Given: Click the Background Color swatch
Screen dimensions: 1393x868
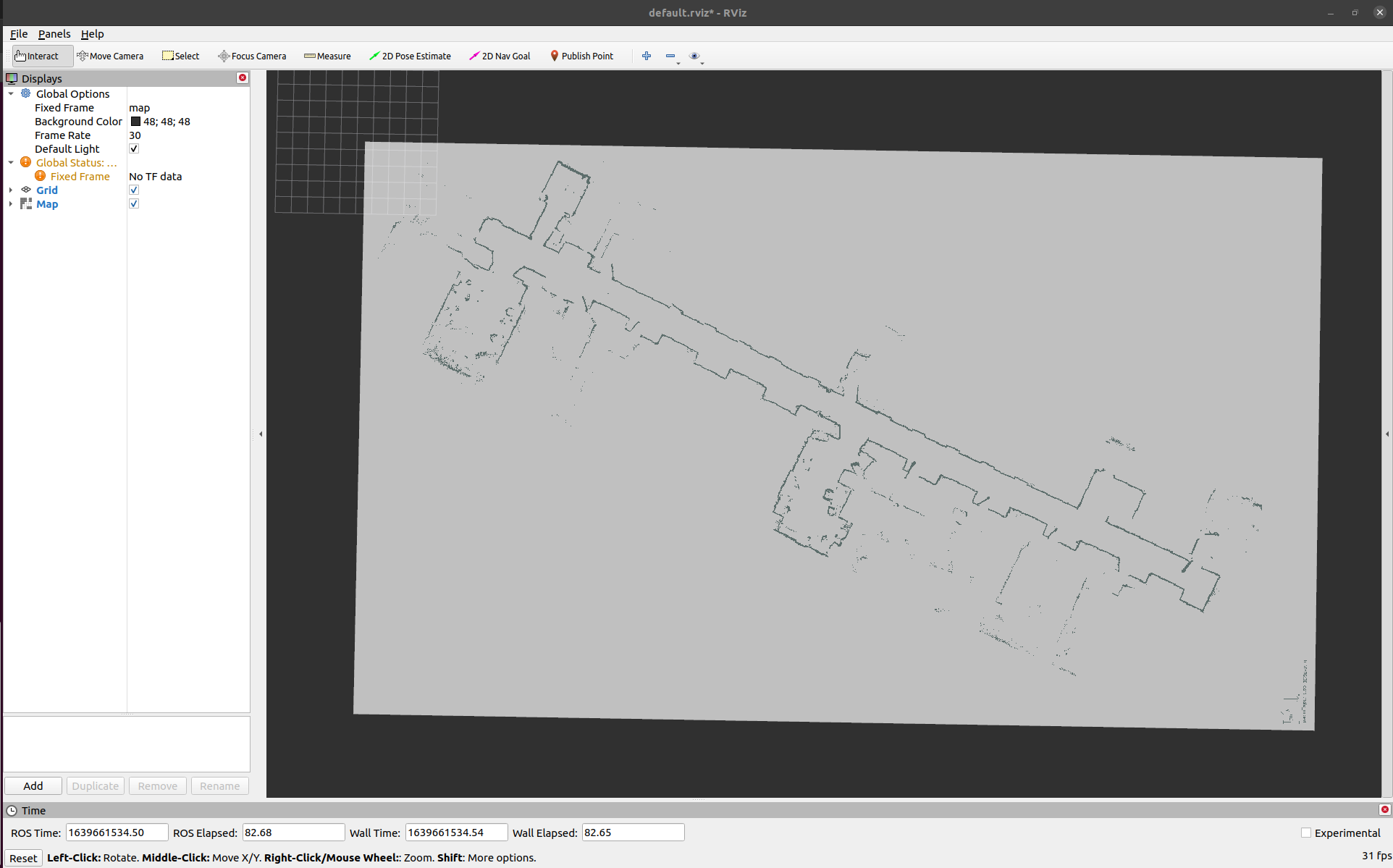Looking at the screenshot, I should [x=135, y=122].
